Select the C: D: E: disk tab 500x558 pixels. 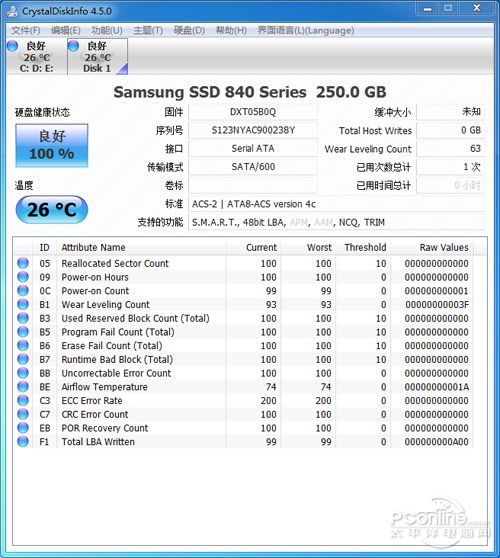click(x=37, y=57)
